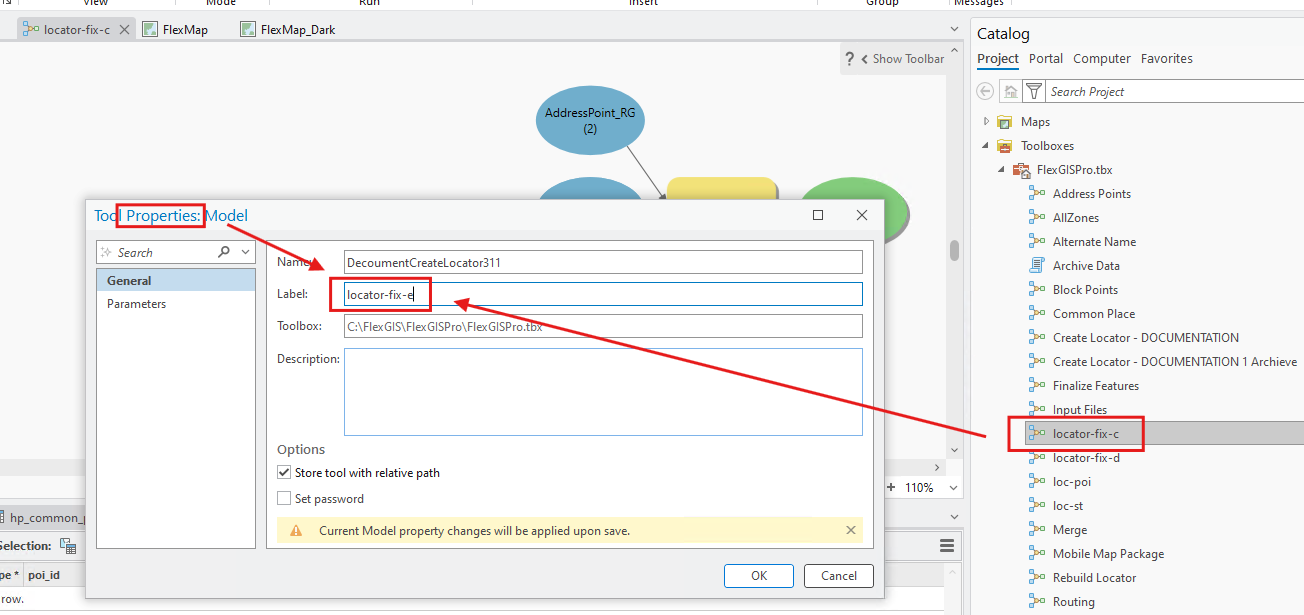
Task: Click the Description text area
Action: [x=603, y=391]
